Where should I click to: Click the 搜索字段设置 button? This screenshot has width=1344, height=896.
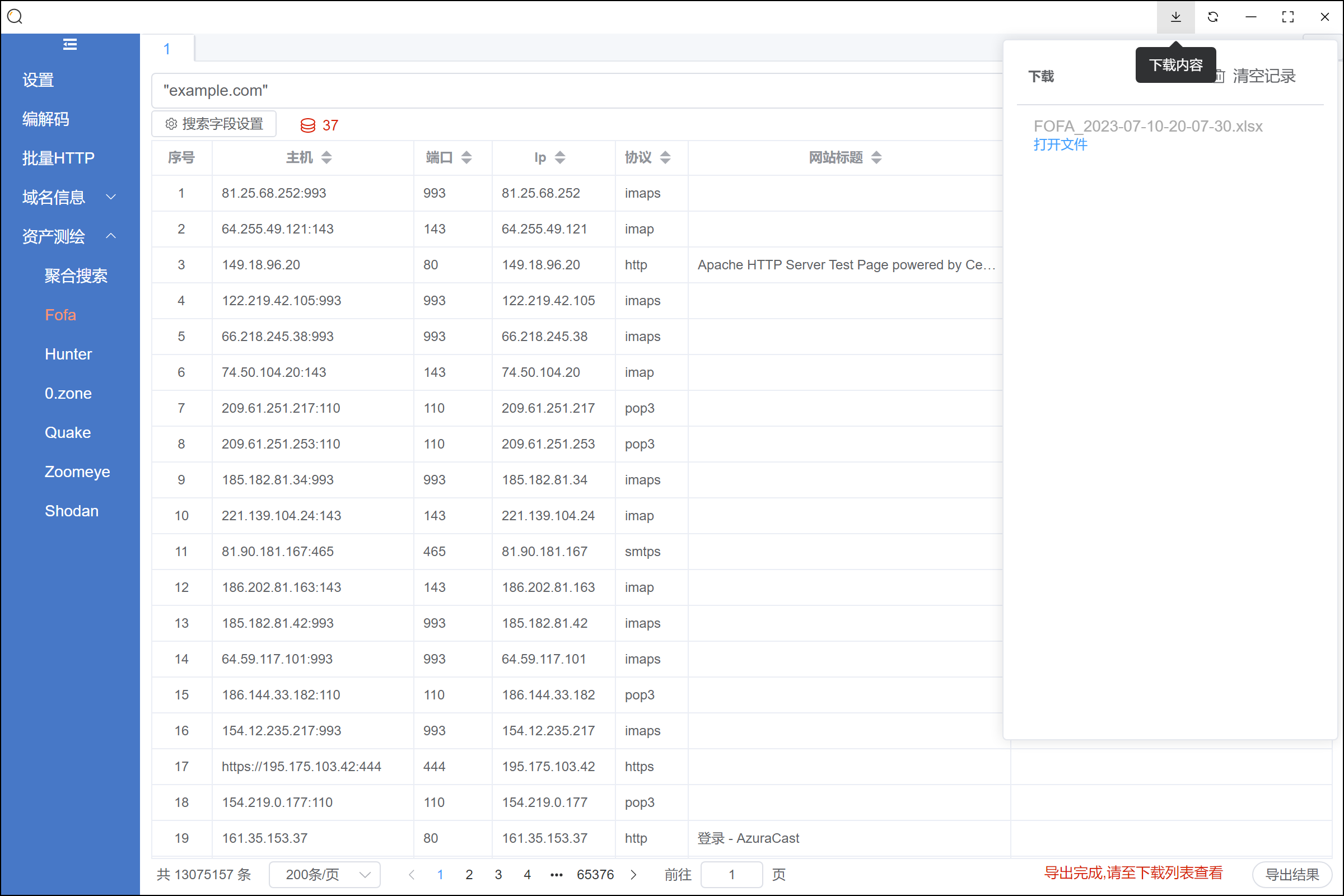[214, 124]
